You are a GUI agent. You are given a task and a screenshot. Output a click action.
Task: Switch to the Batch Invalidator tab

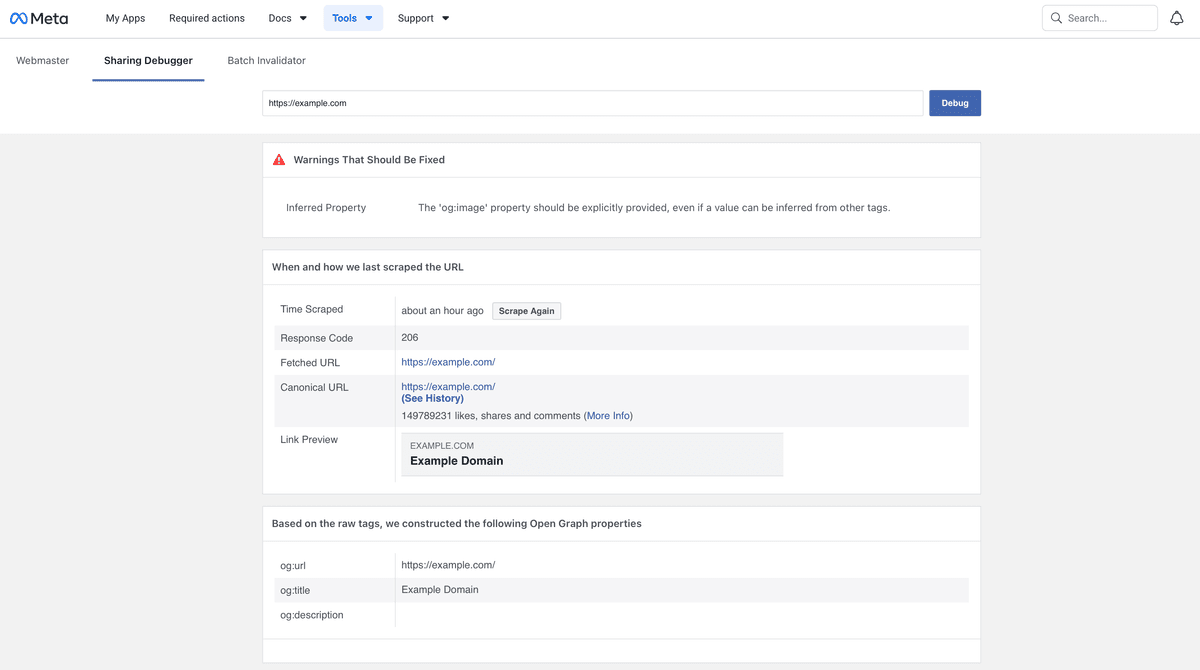(x=267, y=61)
